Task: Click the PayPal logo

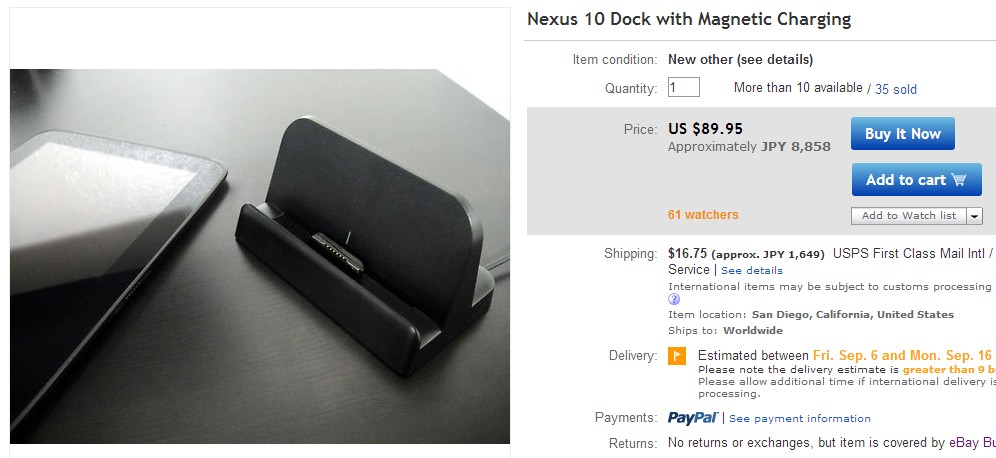Action: point(693,418)
